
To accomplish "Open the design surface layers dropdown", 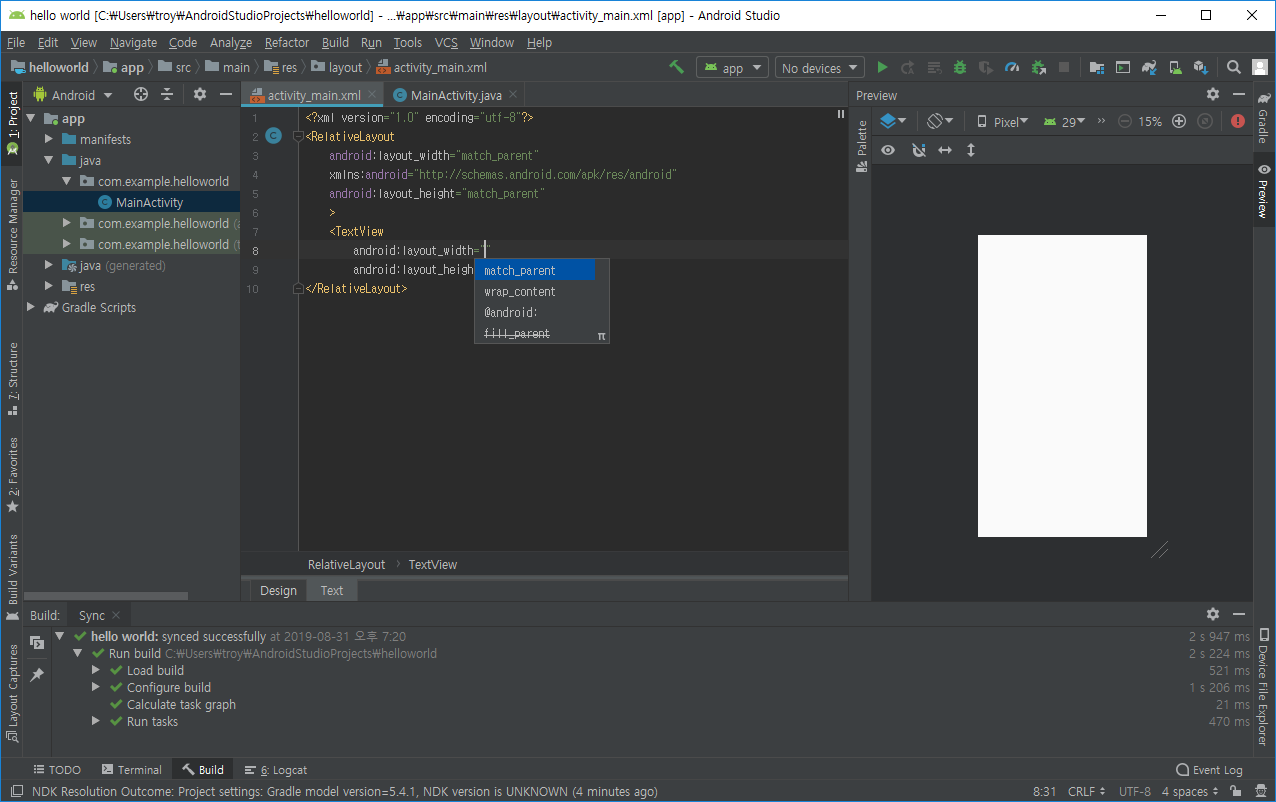I will click(893, 121).
